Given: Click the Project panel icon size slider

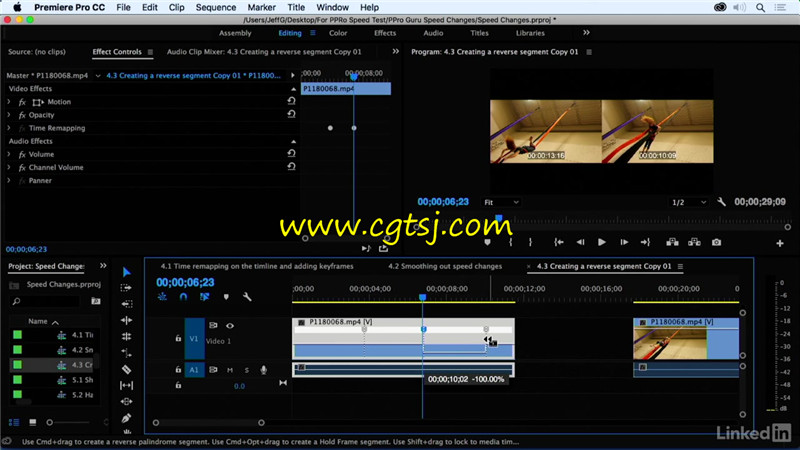Looking at the screenshot, I should pyautogui.click(x=68, y=422).
